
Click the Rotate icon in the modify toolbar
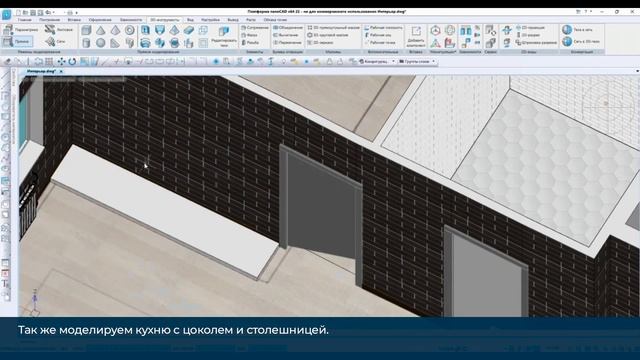pyautogui.click(x=72, y=62)
